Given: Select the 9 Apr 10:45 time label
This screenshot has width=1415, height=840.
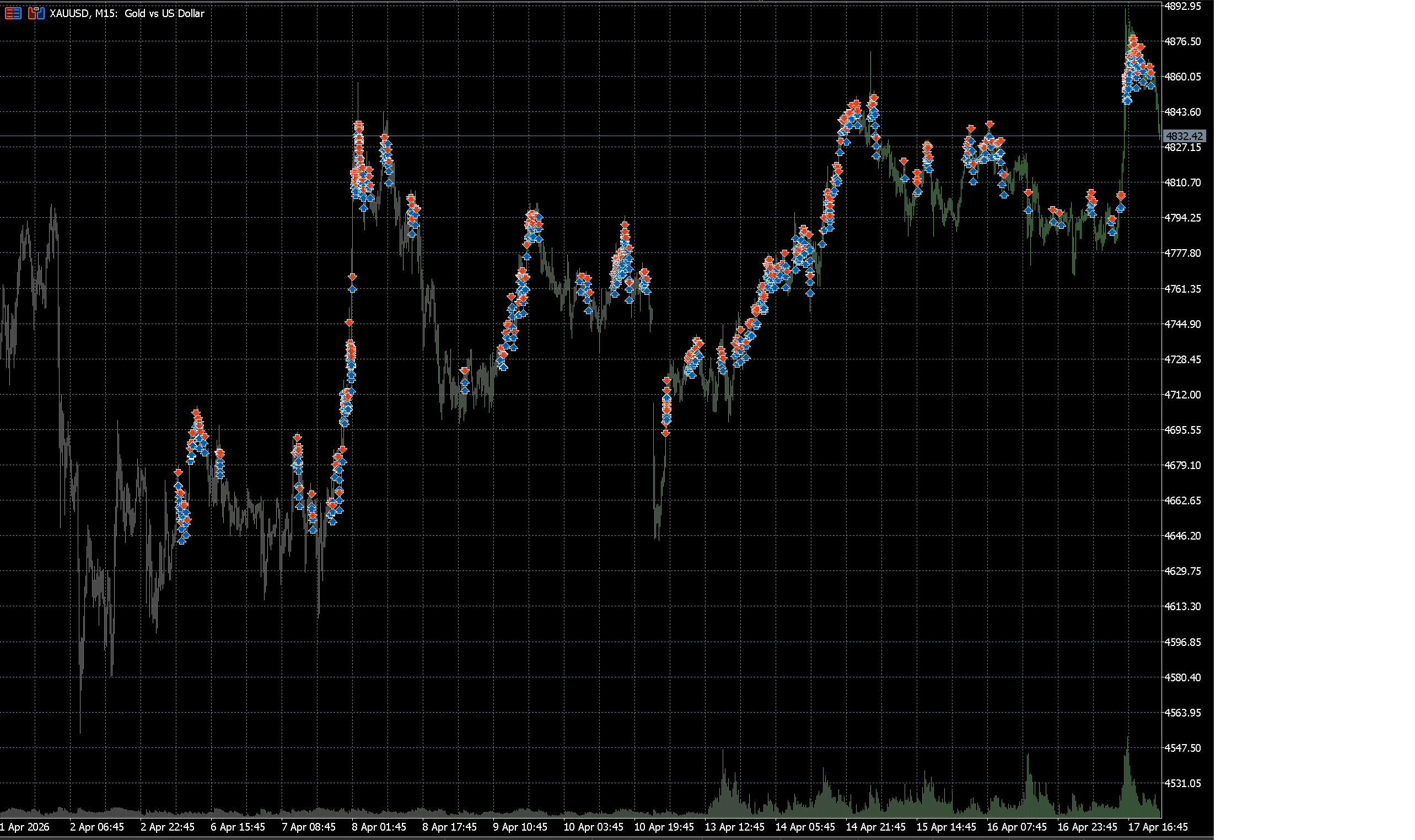Looking at the screenshot, I should [520, 827].
